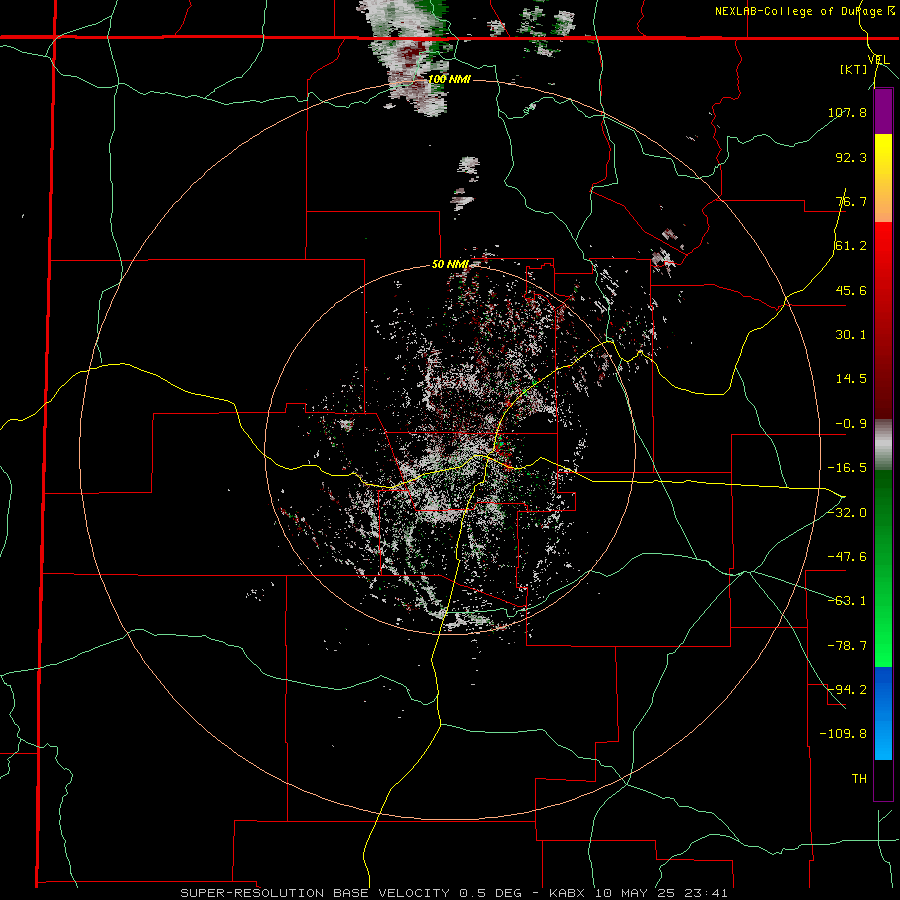The width and height of the screenshot is (900, 900).
Task: Click the 92.3 velocity scale value
Action: (x=851, y=157)
